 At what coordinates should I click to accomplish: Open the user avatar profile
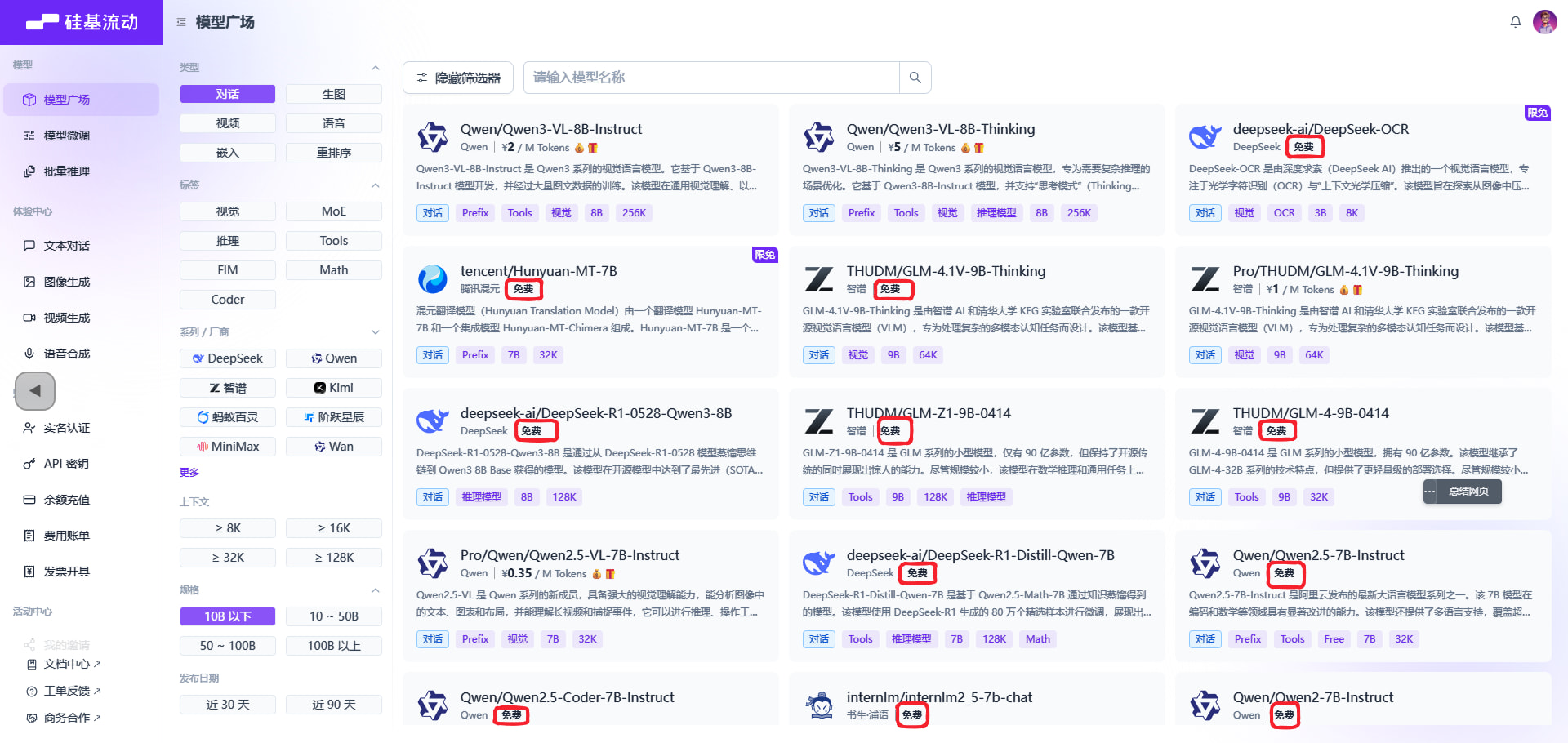tap(1544, 22)
